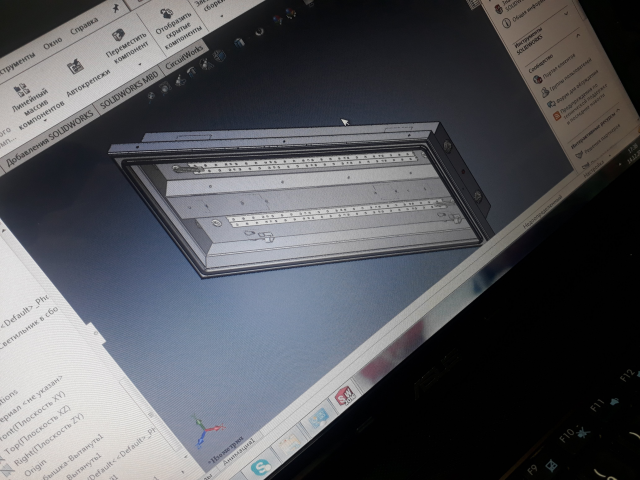Image resolution: width=640 pixels, height=480 pixels.
Task: Open the Решения партнеров link
Action: pyautogui.click(x=602, y=140)
